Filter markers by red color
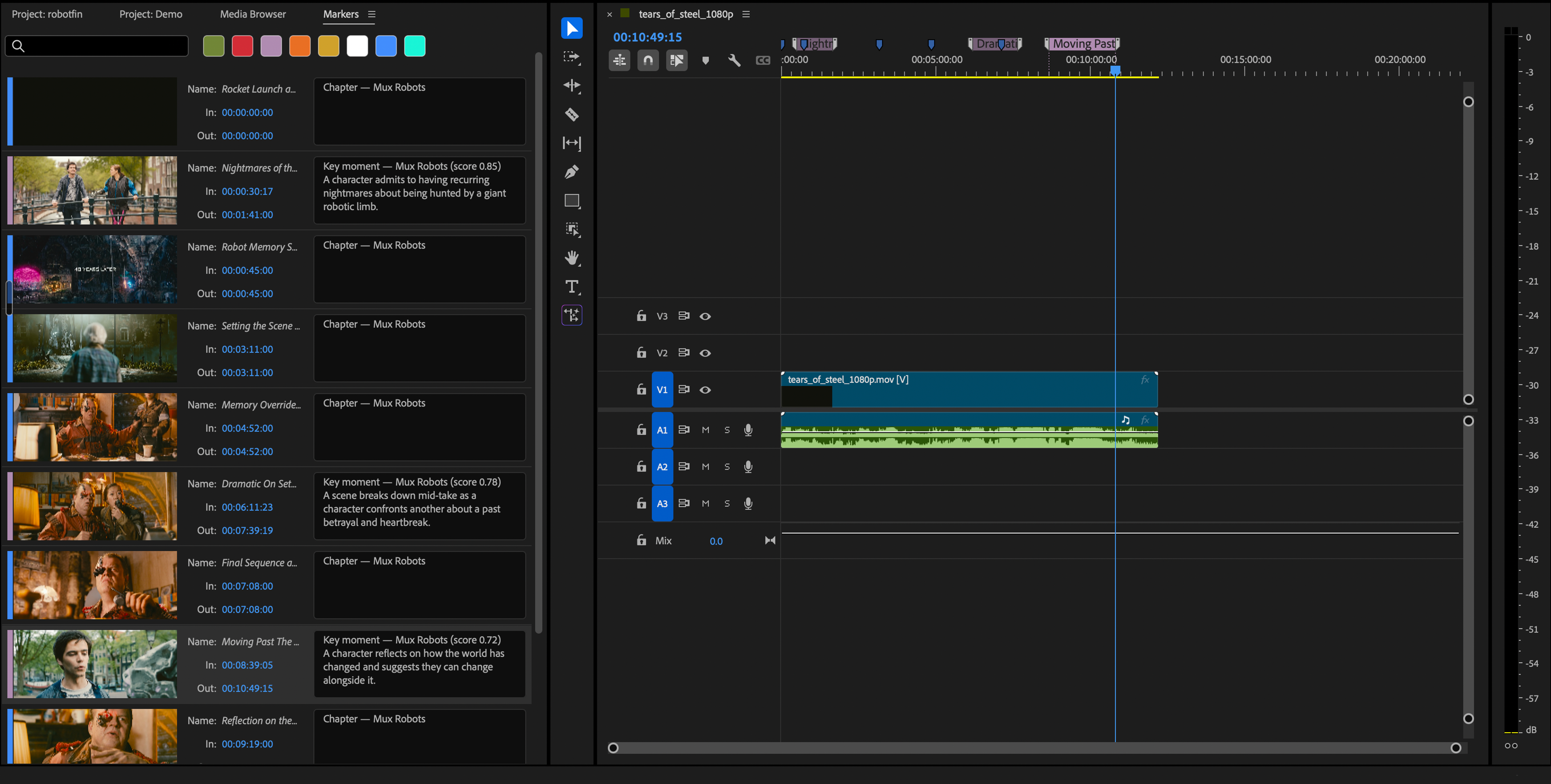This screenshot has height=784, width=1551. coord(242,46)
